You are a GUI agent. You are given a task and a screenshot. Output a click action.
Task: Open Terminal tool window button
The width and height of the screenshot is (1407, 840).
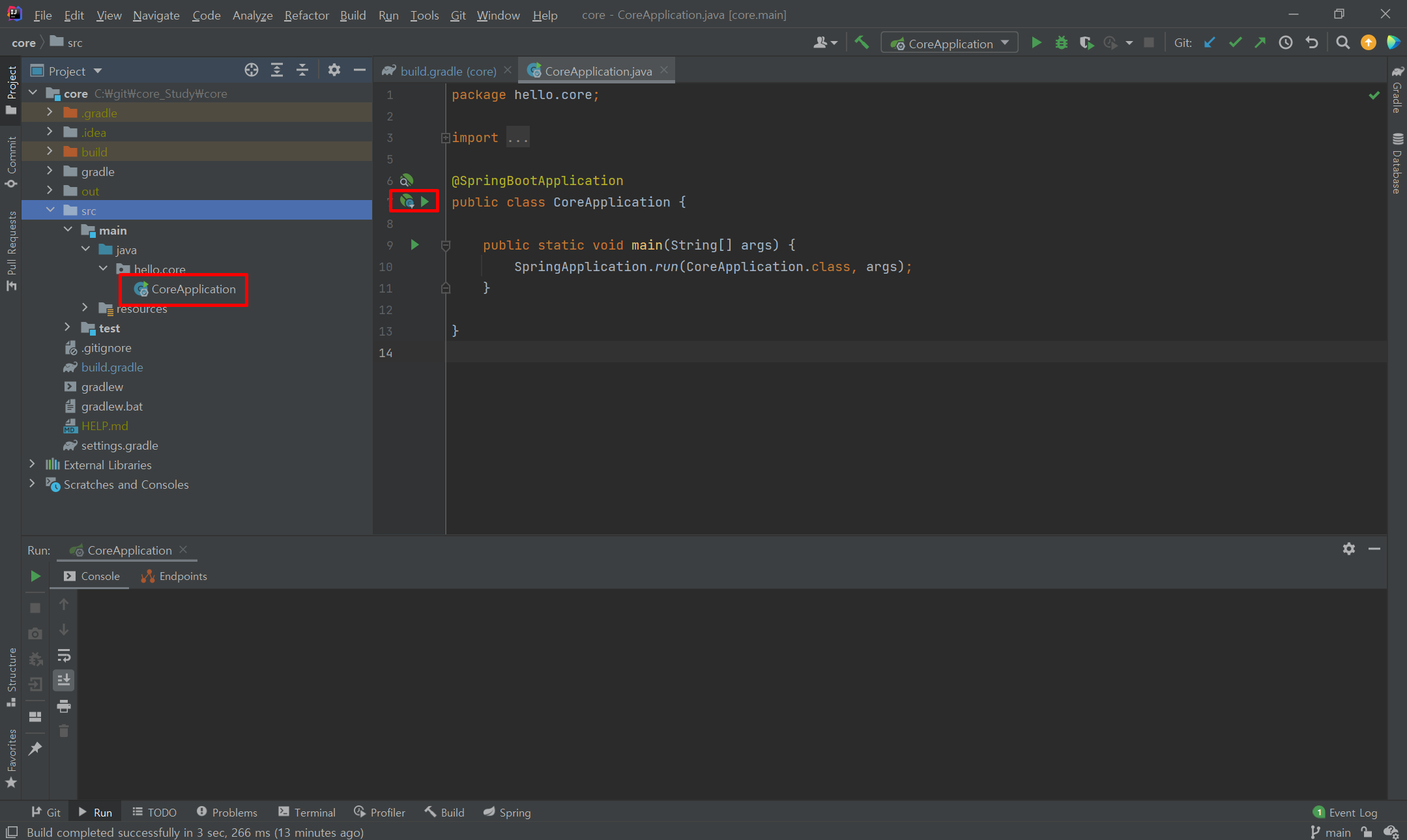307,813
